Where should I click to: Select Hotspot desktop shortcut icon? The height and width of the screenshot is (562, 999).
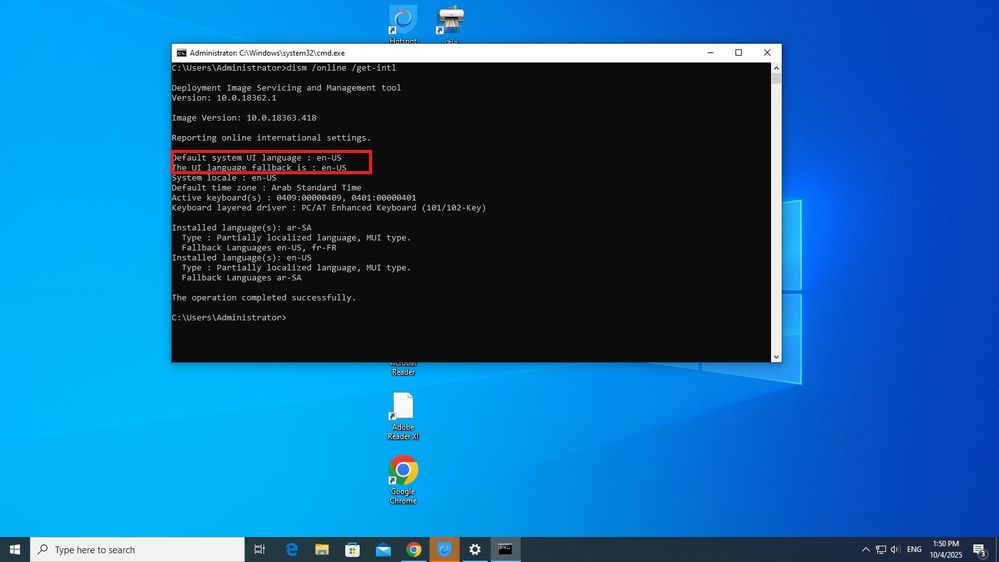403,24
